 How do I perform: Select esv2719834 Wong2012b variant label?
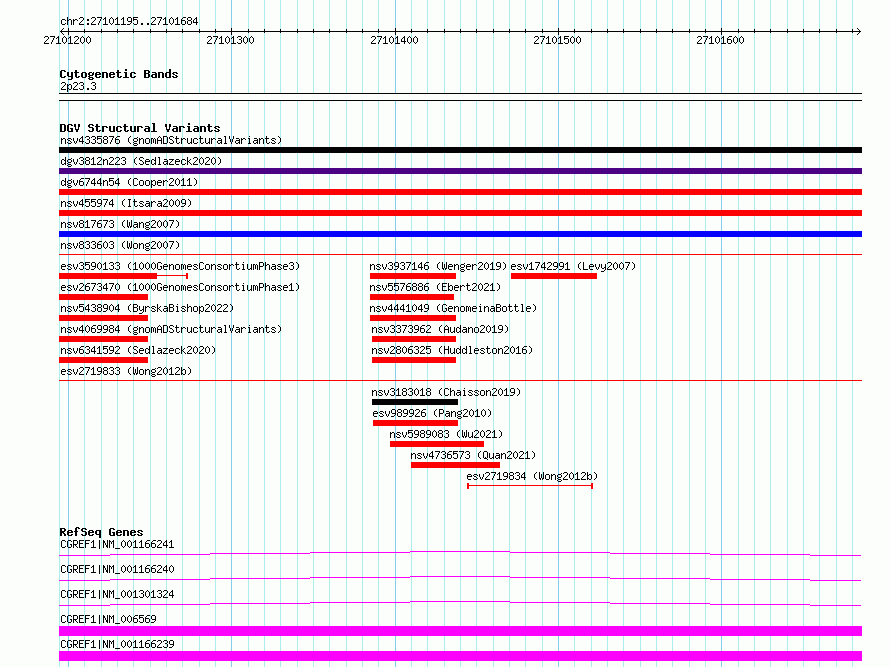pyautogui.click(x=532, y=476)
